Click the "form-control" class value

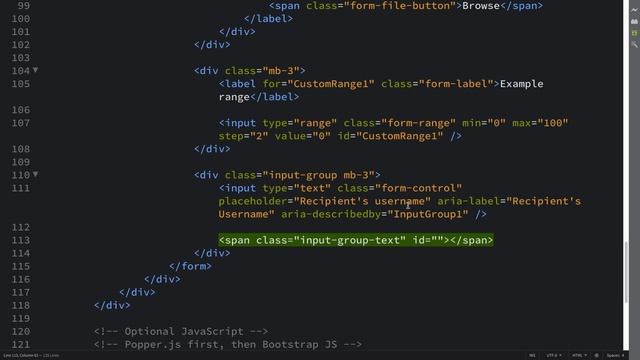tap(418, 188)
